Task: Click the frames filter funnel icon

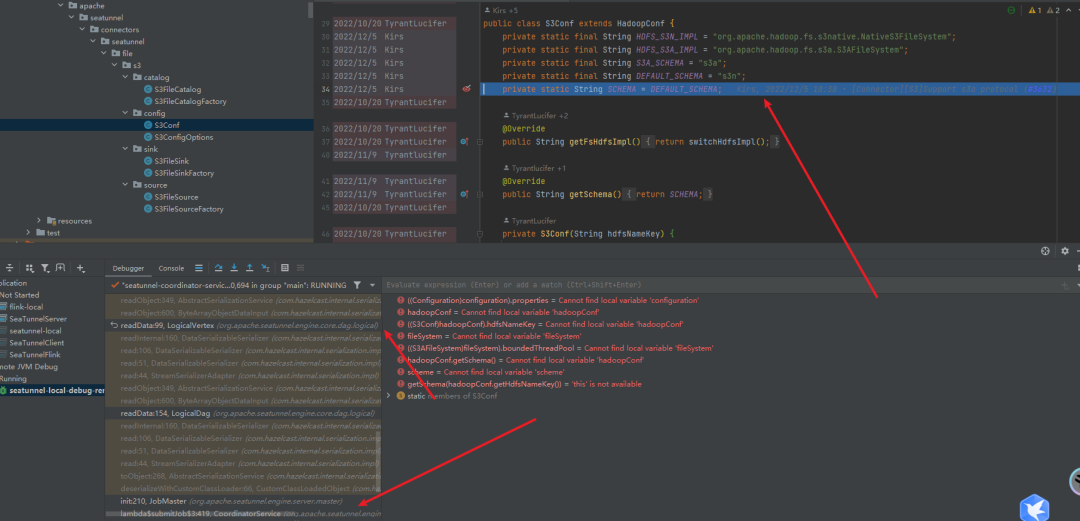Action: point(357,285)
